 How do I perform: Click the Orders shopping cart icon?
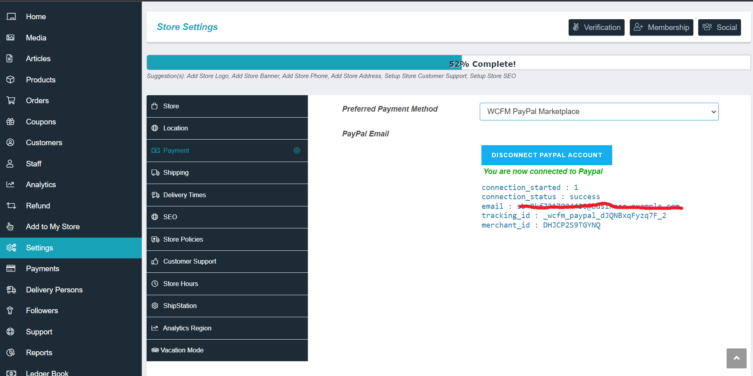tap(11, 101)
